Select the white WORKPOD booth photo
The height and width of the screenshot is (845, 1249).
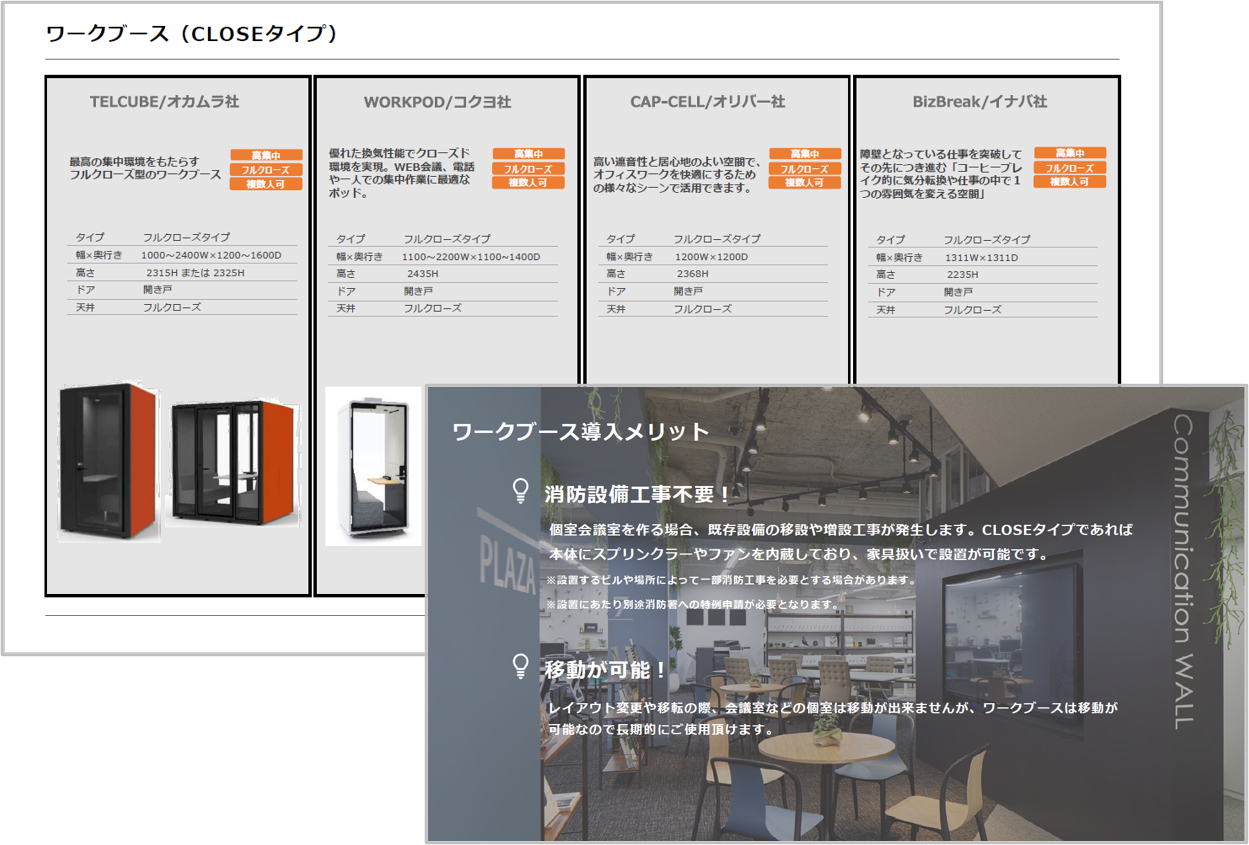373,466
